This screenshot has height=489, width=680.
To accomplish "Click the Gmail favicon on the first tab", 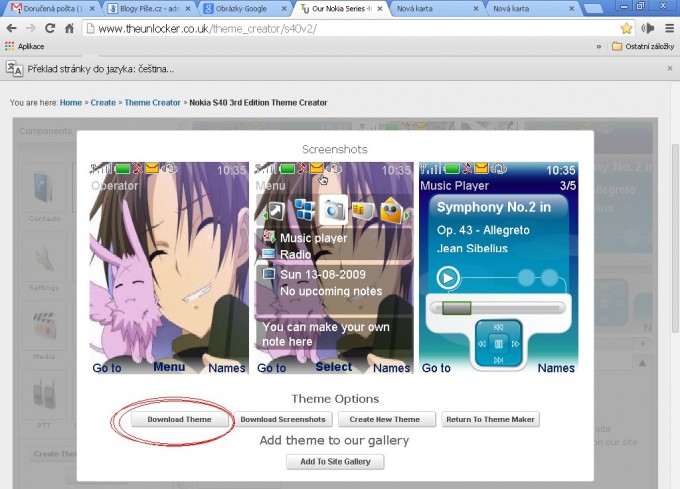I will [16, 8].
